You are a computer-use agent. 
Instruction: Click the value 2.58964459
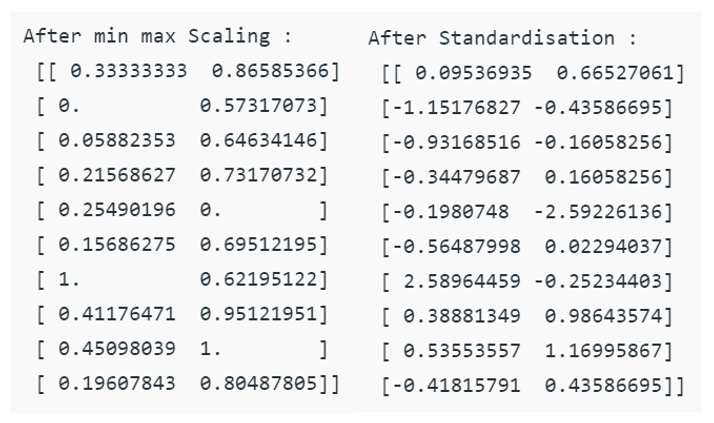pos(462,282)
